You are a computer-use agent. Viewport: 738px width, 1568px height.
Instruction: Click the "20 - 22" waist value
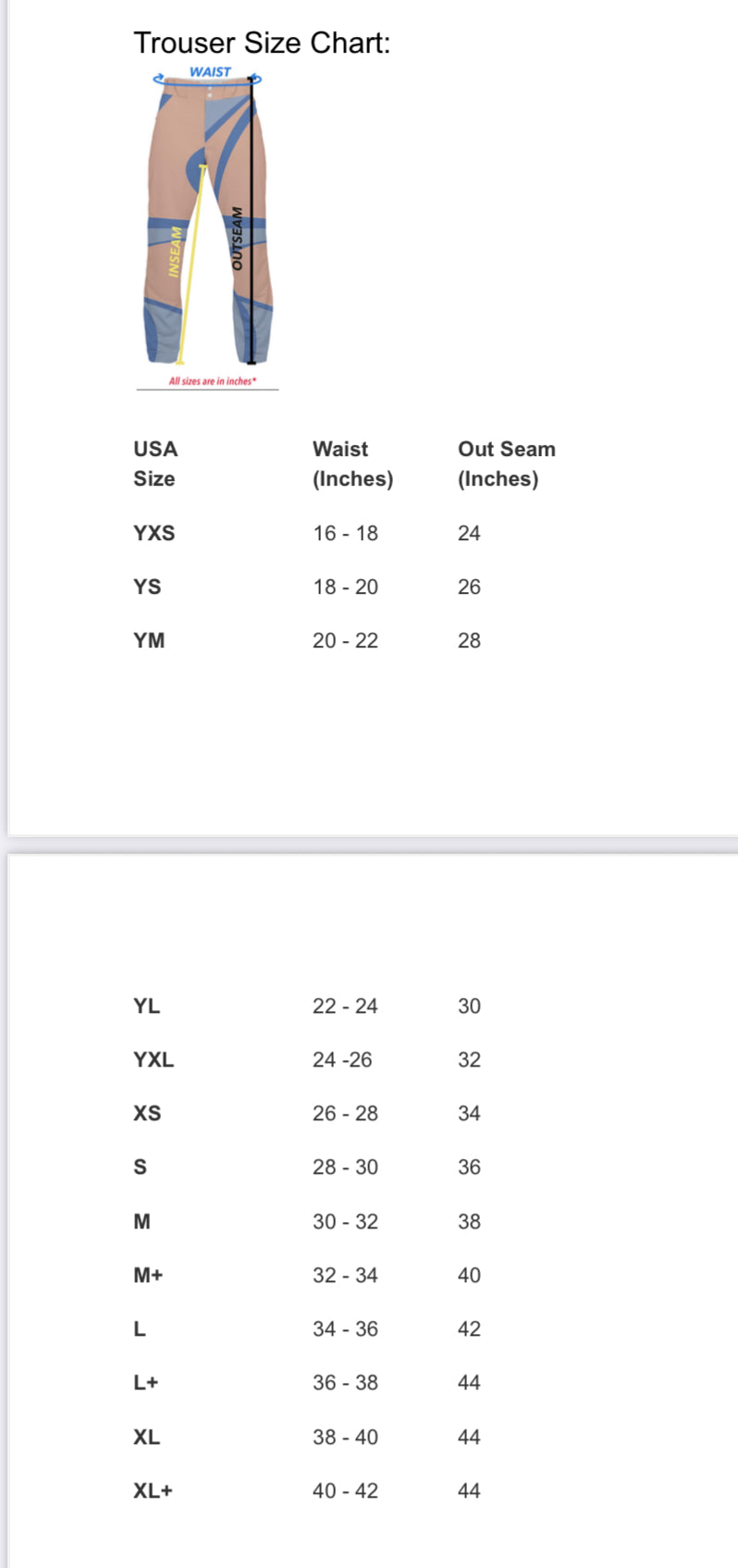click(x=345, y=640)
